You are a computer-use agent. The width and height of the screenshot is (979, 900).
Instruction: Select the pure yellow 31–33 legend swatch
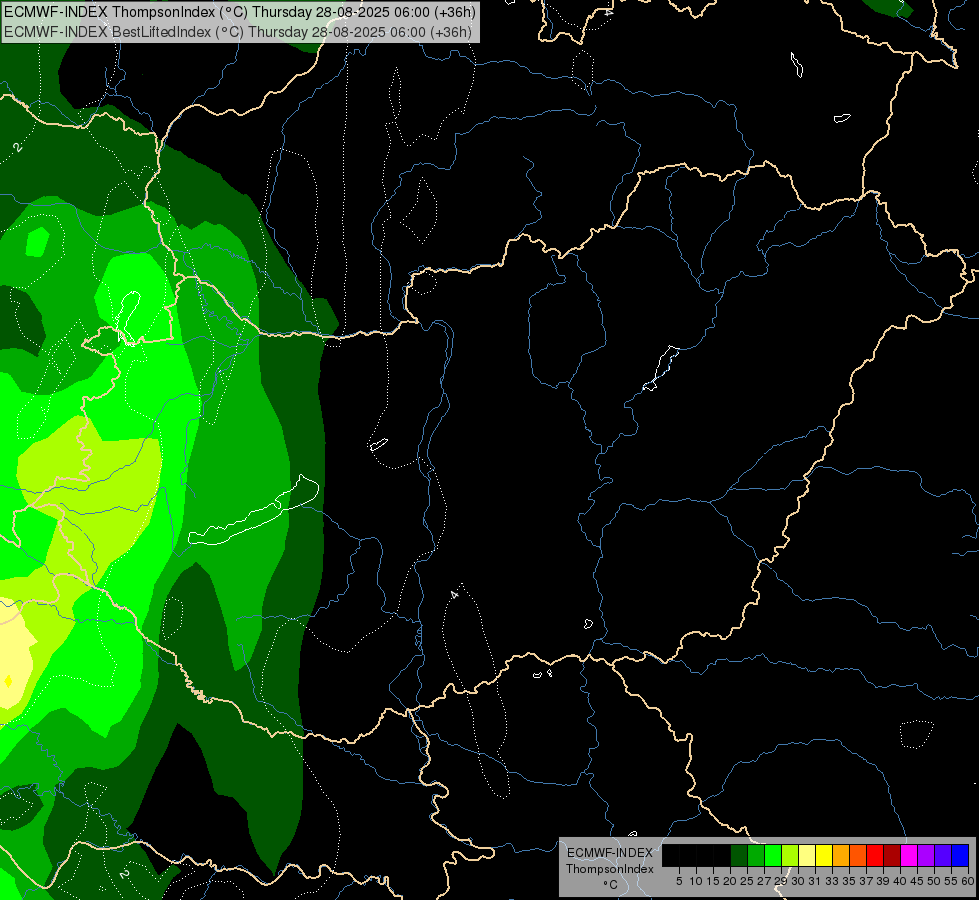824,855
